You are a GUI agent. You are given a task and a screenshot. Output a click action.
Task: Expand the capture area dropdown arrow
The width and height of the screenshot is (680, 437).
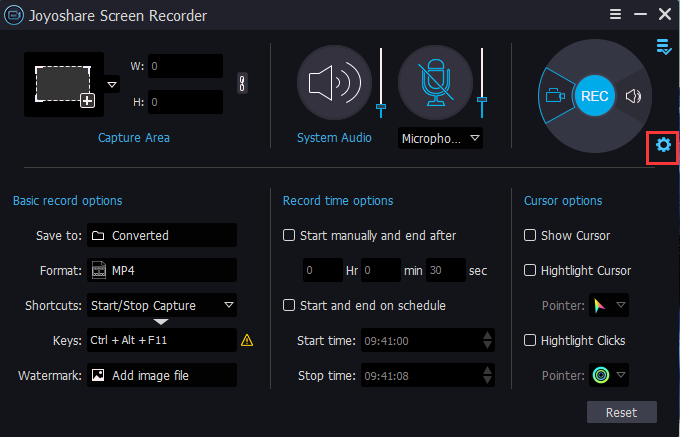coord(112,84)
